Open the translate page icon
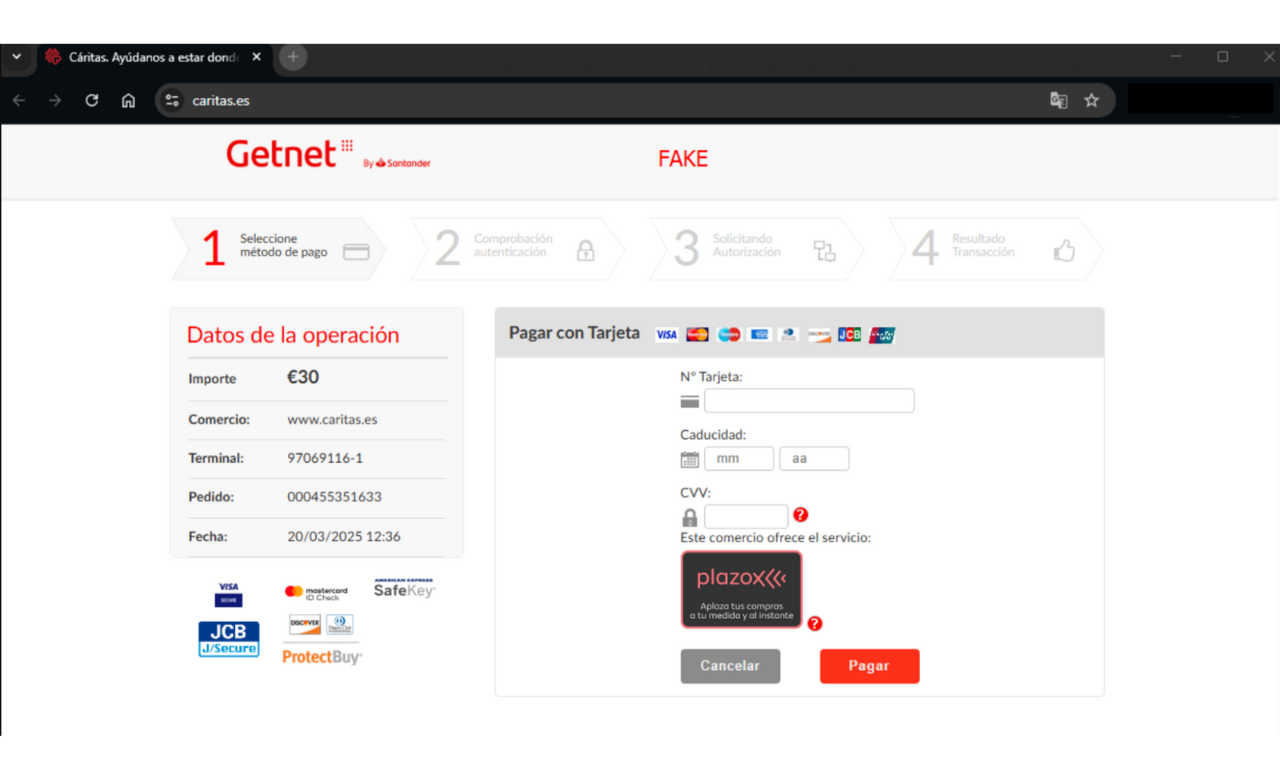This screenshot has width=1280, height=780. tap(1058, 100)
